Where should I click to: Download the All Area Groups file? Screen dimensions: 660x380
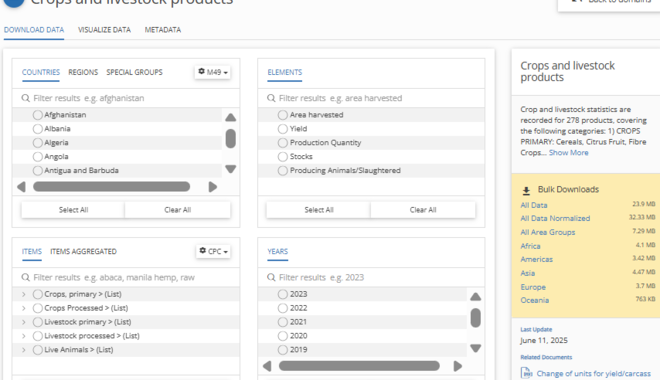pos(548,232)
